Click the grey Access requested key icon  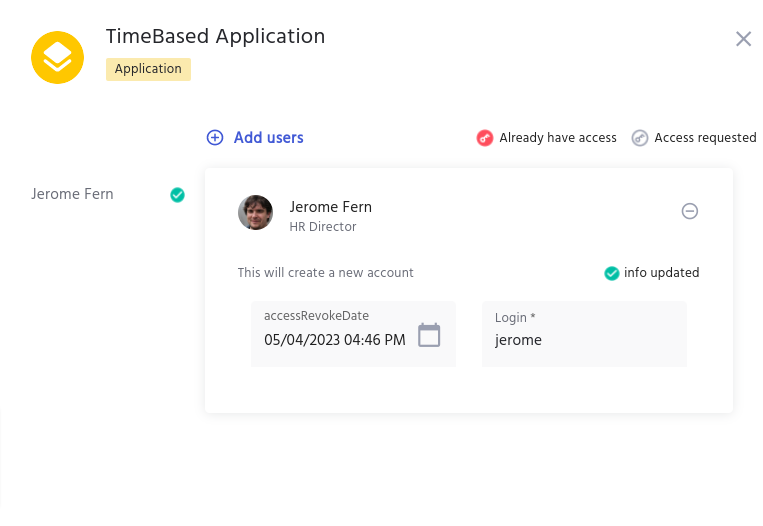coord(640,138)
